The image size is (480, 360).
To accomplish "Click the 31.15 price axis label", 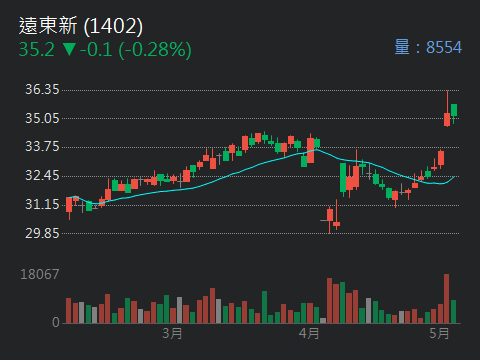I will 42,204.
